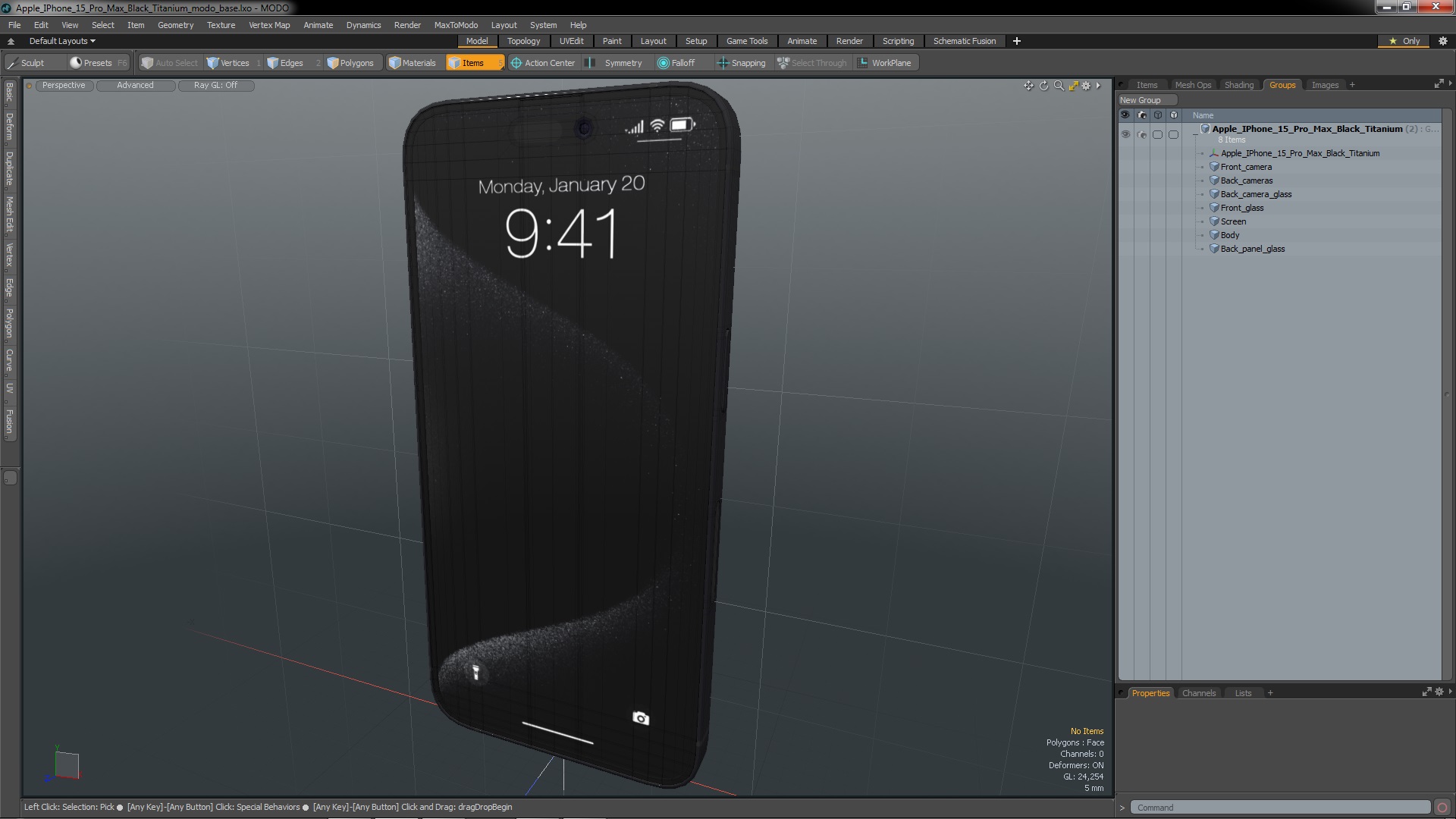This screenshot has width=1456, height=819.
Task: Toggle the star Only button
Action: (x=1404, y=41)
